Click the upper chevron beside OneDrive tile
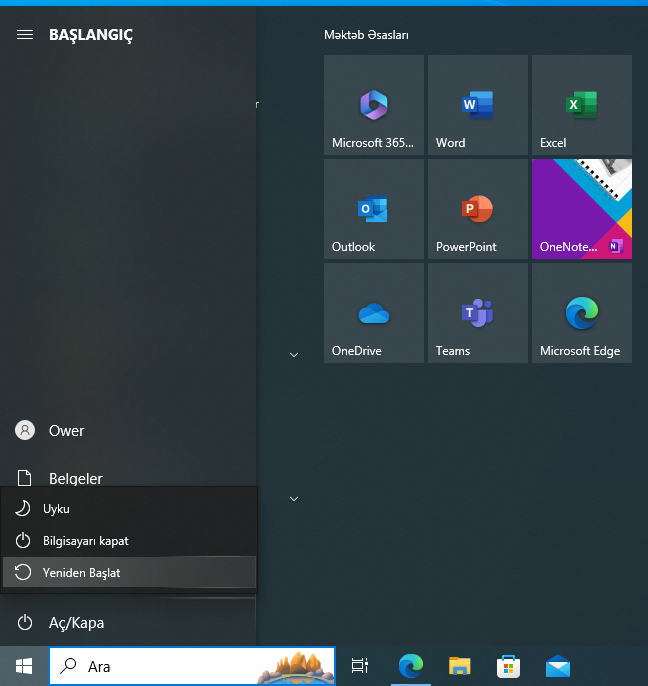 (x=294, y=355)
